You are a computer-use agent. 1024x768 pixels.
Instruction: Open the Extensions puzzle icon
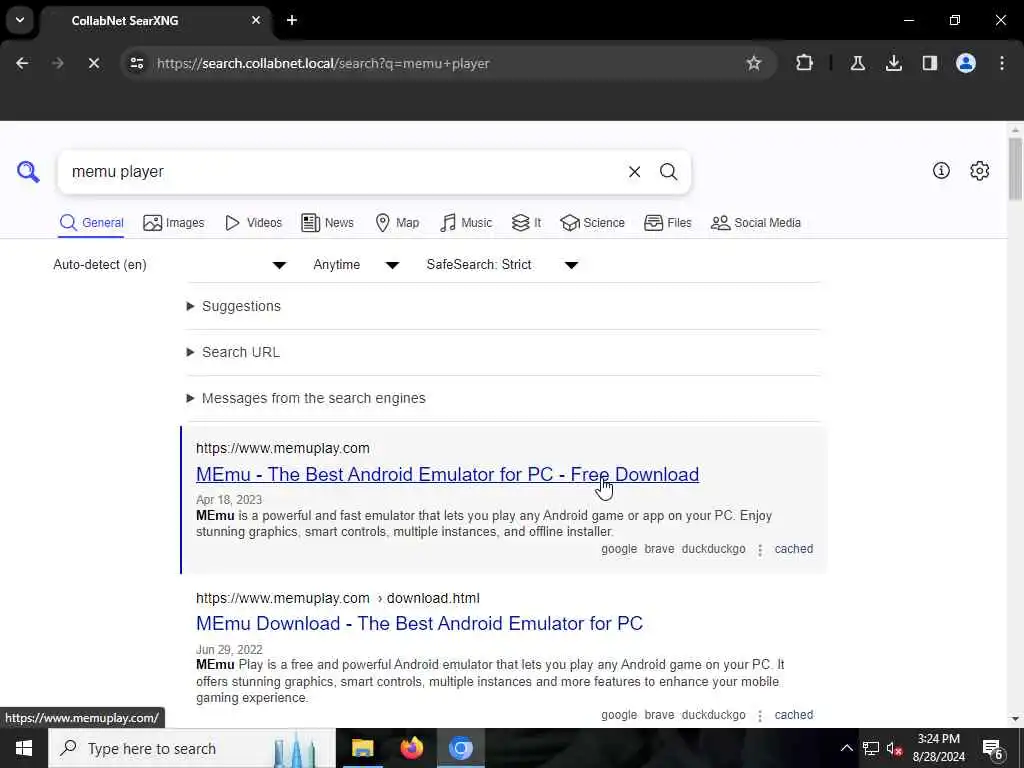tap(805, 63)
